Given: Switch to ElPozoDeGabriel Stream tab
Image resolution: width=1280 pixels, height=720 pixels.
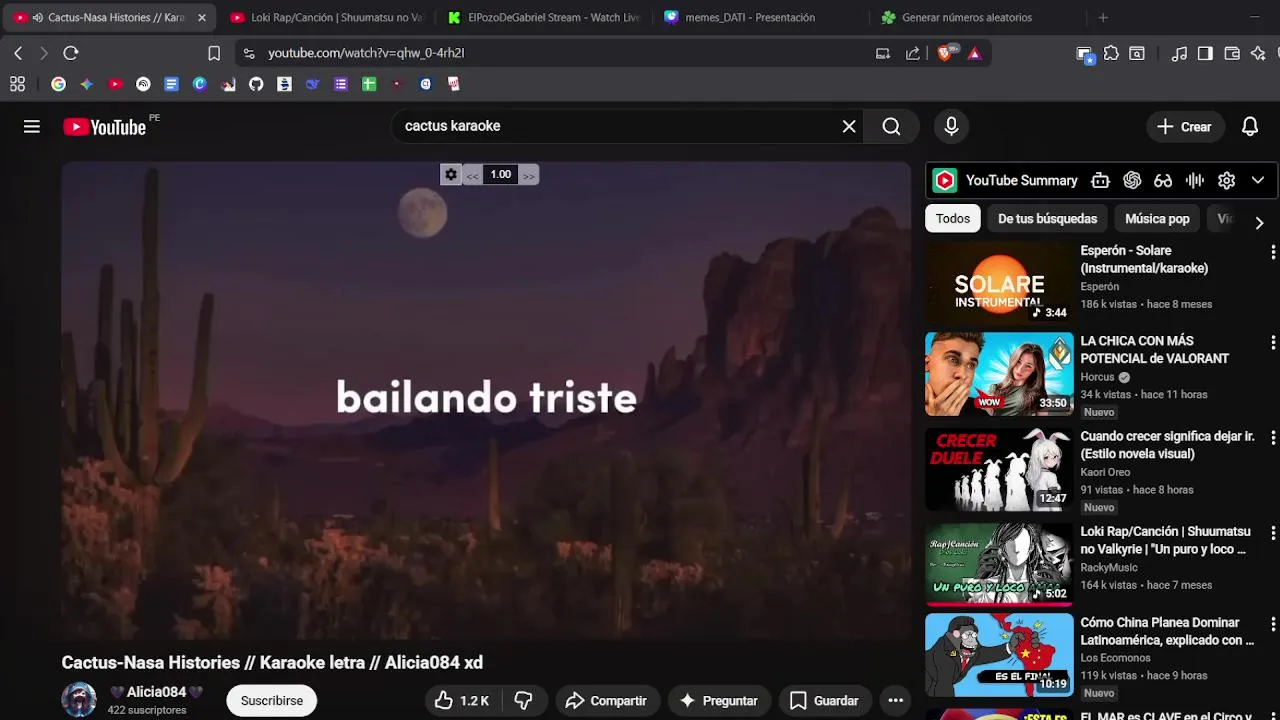Looking at the screenshot, I should pos(545,17).
